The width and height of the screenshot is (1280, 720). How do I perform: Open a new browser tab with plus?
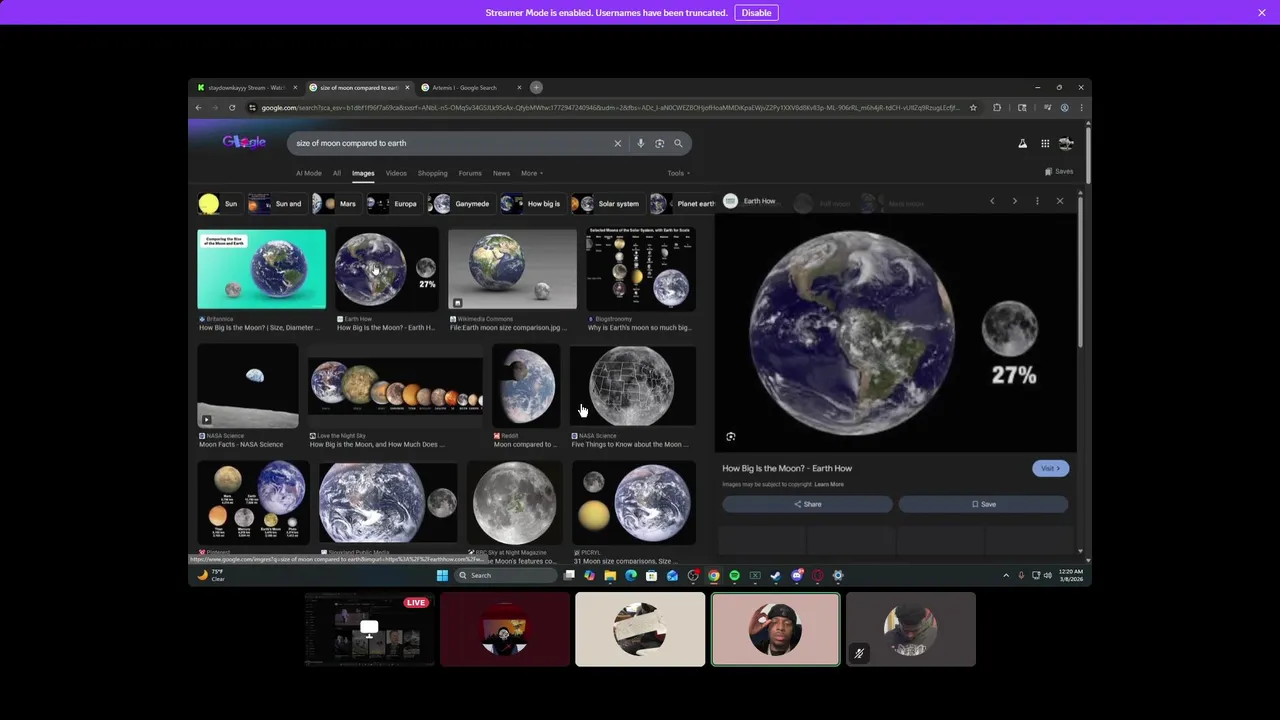(x=536, y=87)
